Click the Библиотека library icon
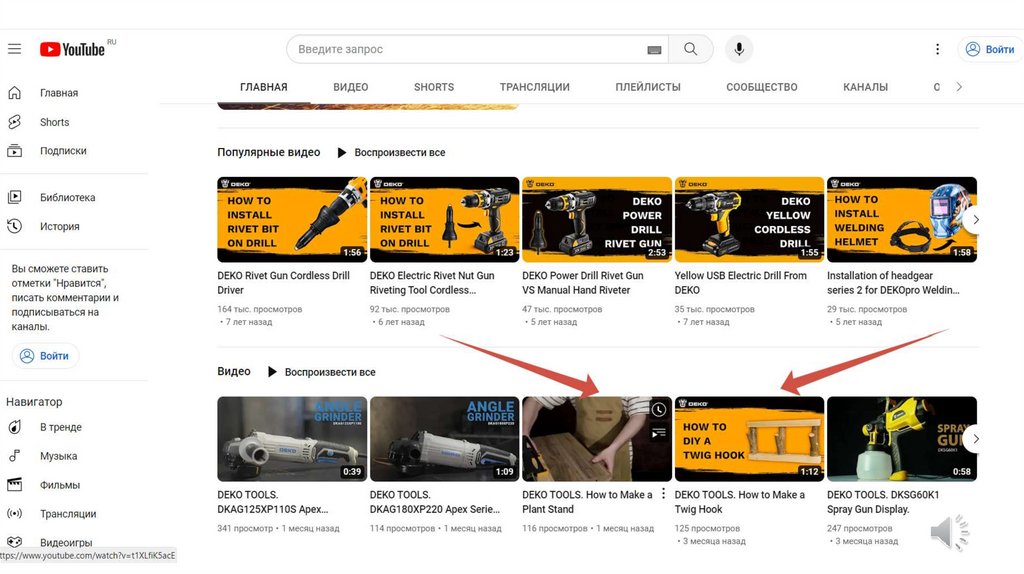 tap(14, 197)
